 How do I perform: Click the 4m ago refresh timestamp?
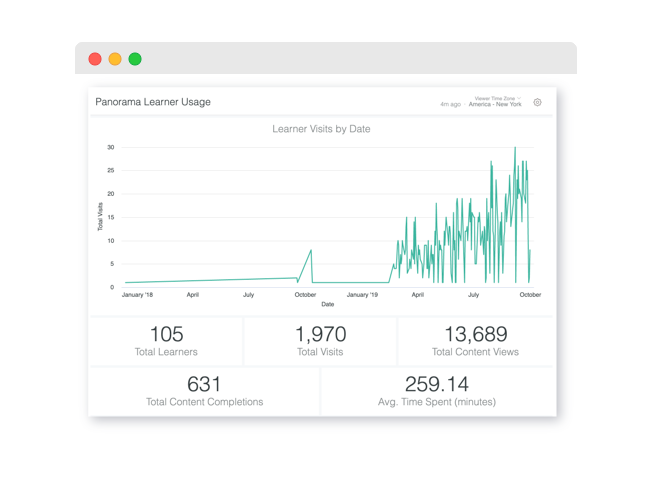point(451,104)
